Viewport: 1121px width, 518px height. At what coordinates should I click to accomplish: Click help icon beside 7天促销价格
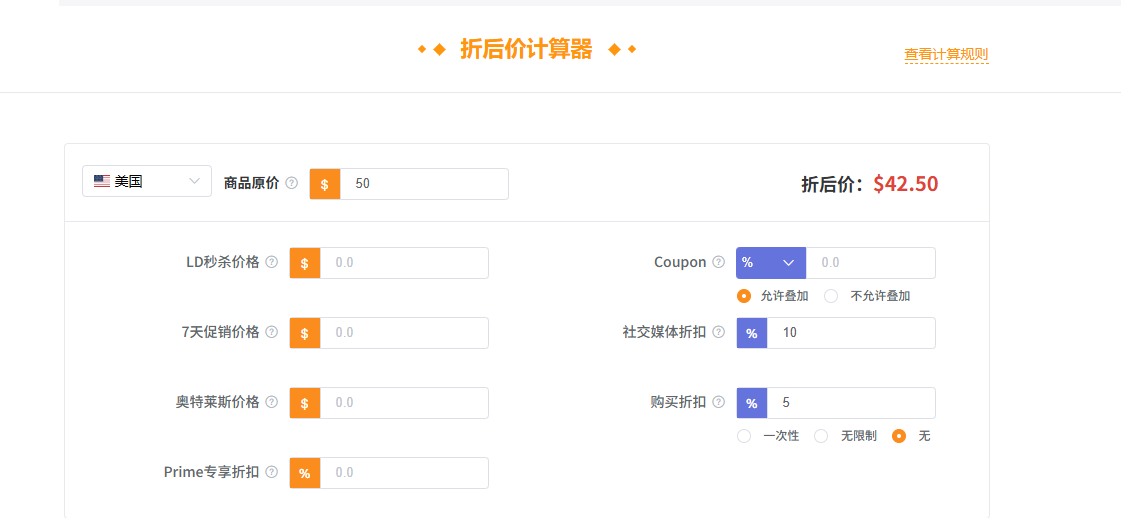(271, 332)
